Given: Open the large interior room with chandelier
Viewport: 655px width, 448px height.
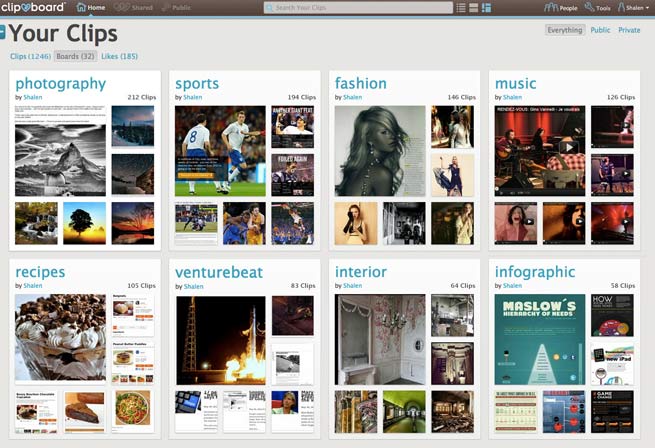Looking at the screenshot, I should click(380, 339).
